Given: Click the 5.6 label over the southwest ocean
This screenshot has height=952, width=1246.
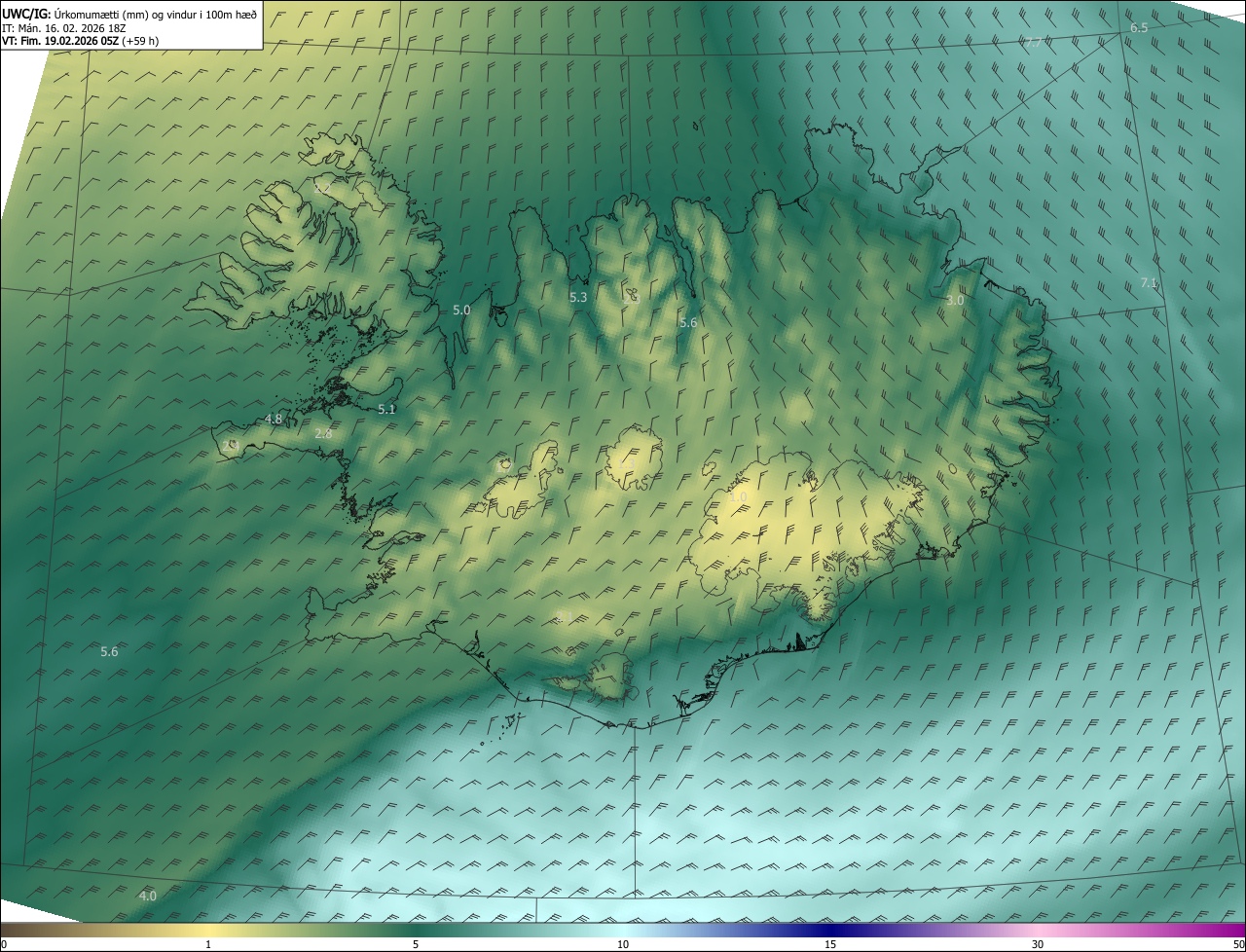Looking at the screenshot, I should [109, 652].
